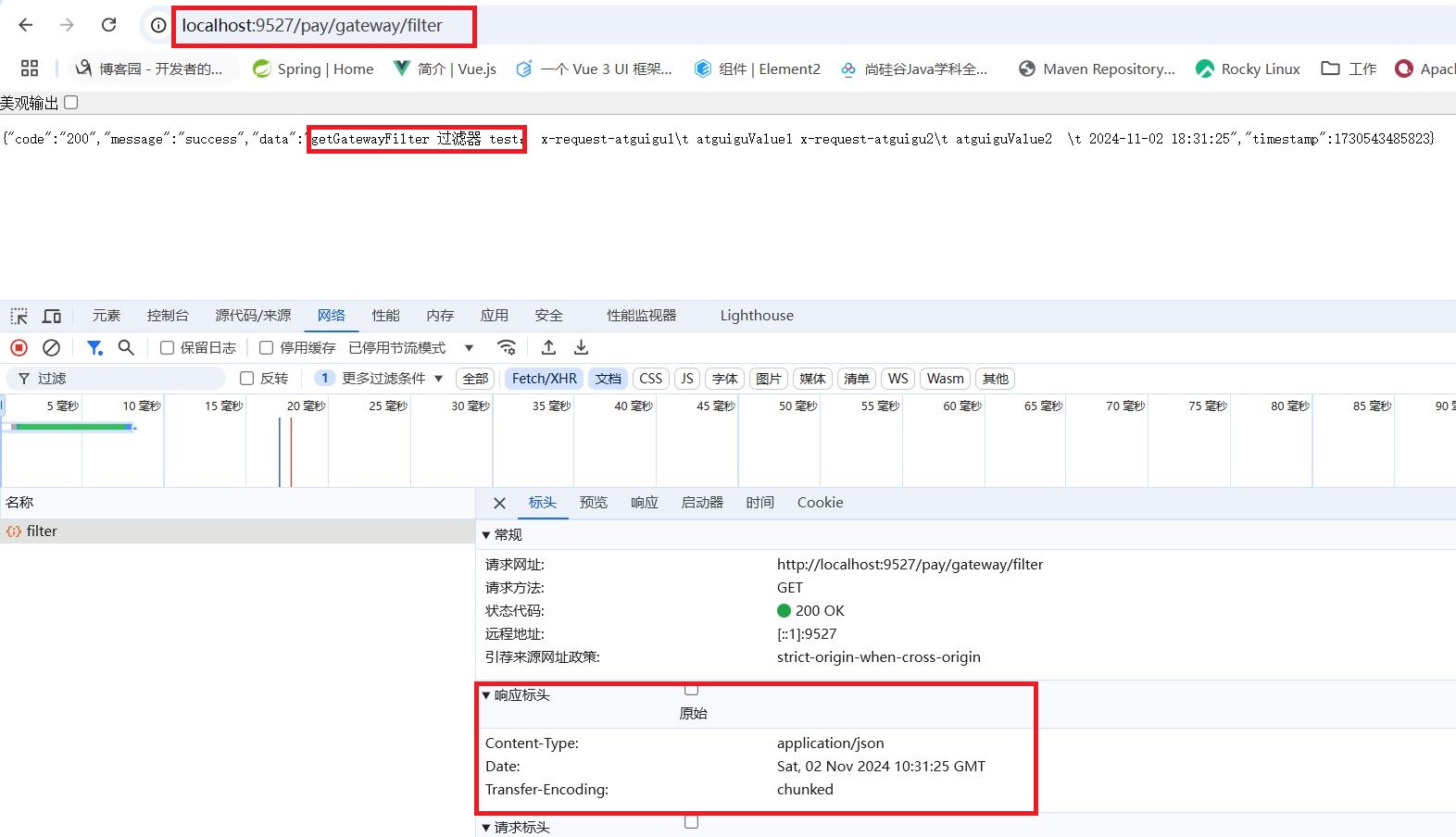The image size is (1456, 837).
Task: Open network conditions wifi icon
Action: coord(507,347)
